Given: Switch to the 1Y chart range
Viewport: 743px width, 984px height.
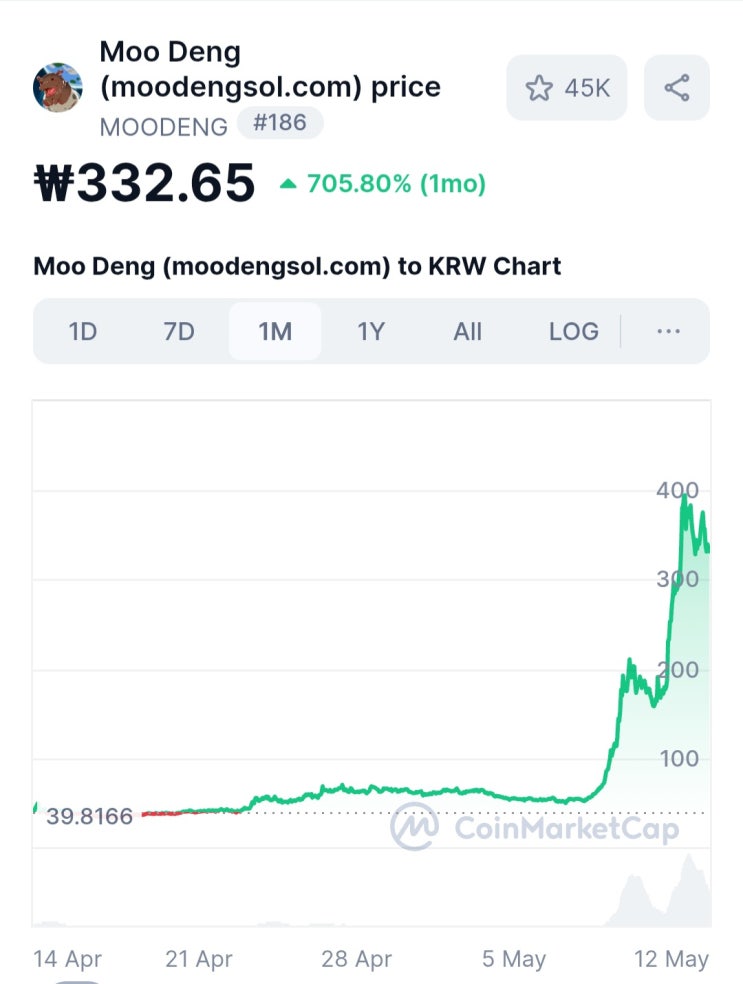Looking at the screenshot, I should (x=371, y=331).
